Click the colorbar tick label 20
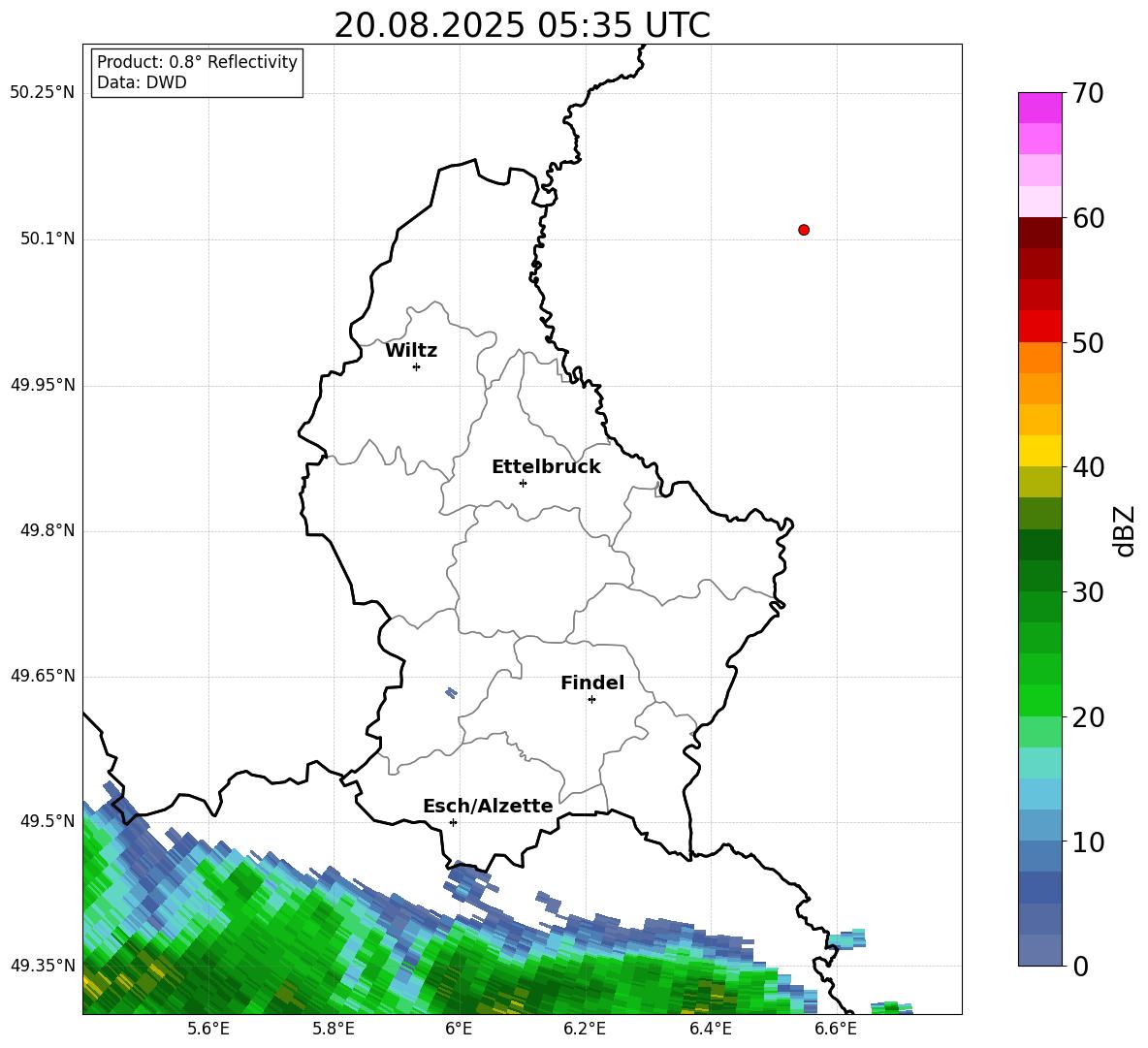The height and width of the screenshot is (1048, 1148). click(x=1088, y=717)
